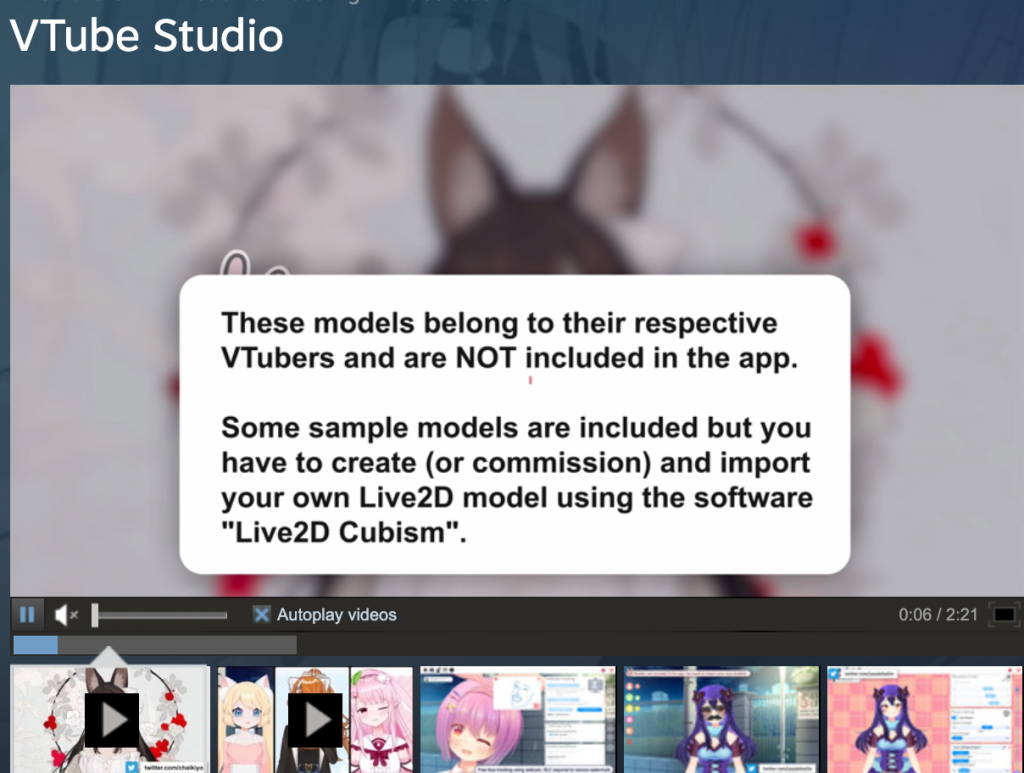Click the "Autoplay videos" label text
Screen dimensions: 1024x773
[336, 615]
